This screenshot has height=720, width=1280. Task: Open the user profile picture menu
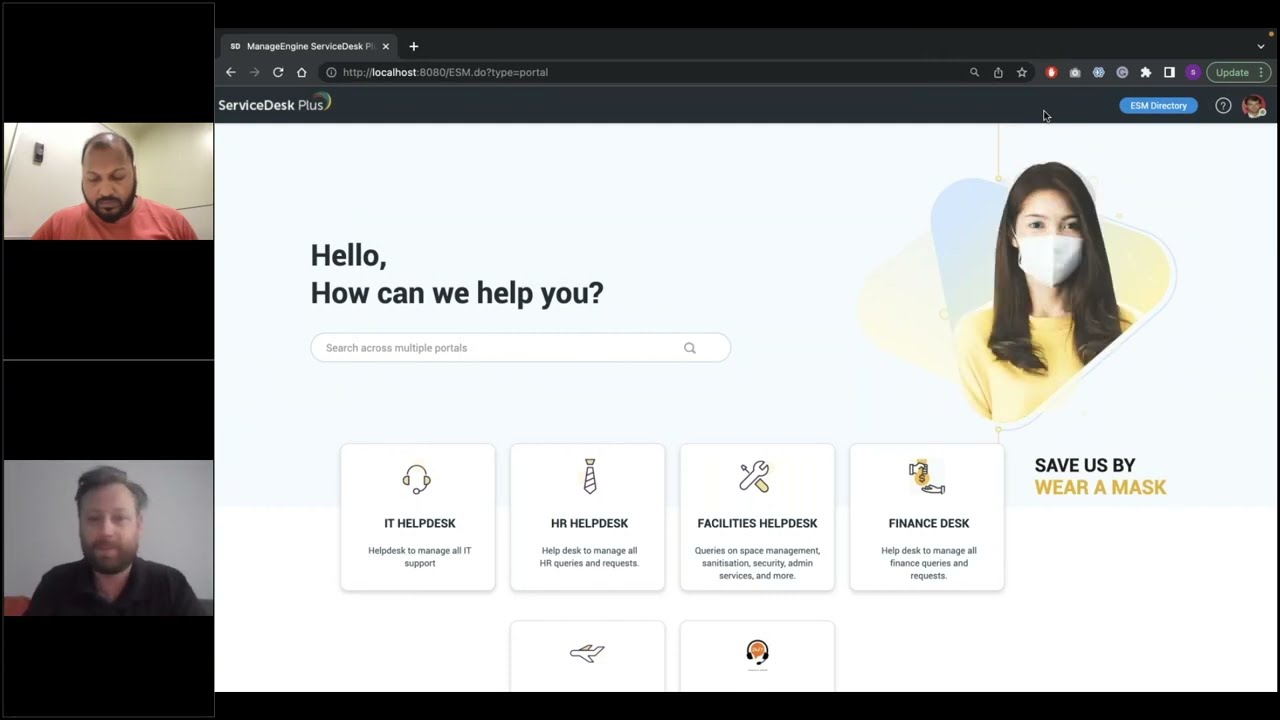tap(1254, 105)
